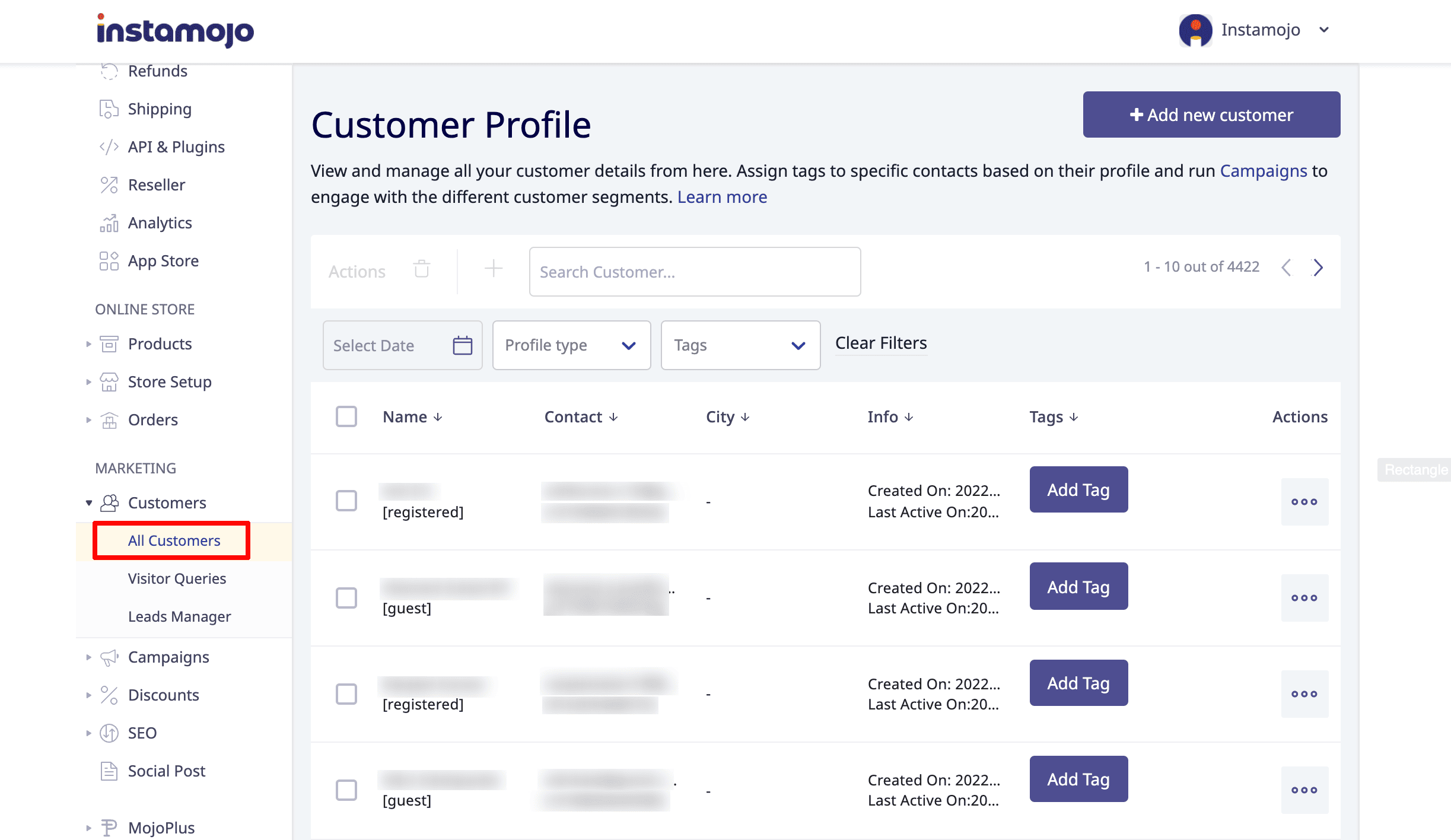Open Leads Manager in sidebar
The image size is (1451, 840).
tap(179, 616)
